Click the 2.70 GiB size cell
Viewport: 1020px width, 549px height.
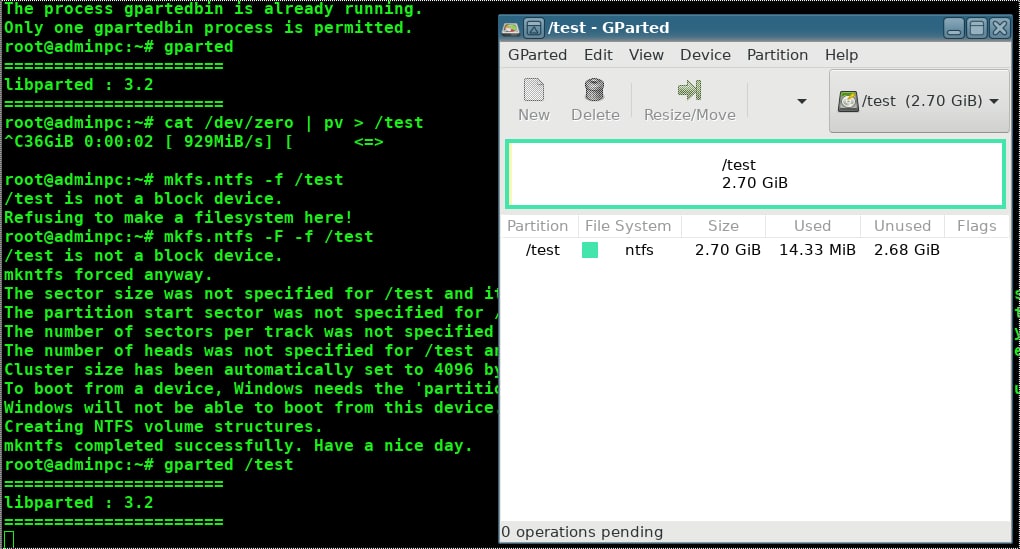click(x=727, y=250)
